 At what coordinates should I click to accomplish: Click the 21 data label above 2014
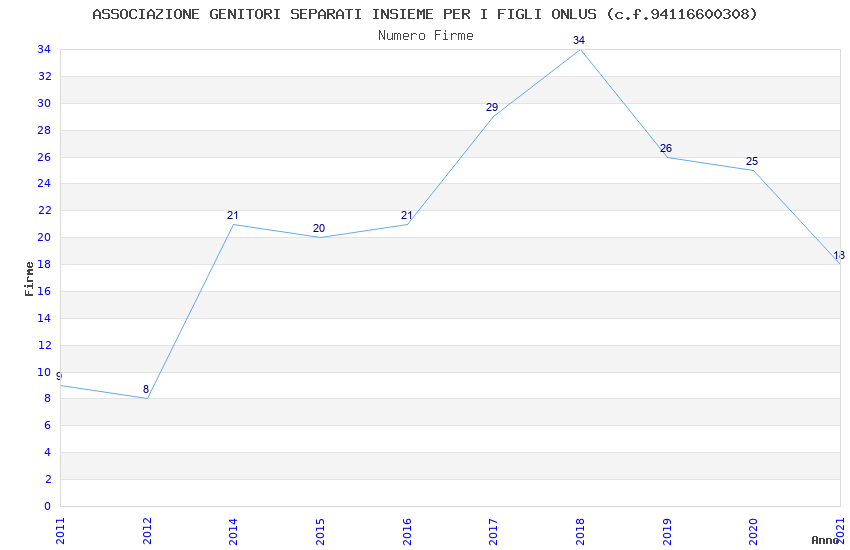pos(233,215)
